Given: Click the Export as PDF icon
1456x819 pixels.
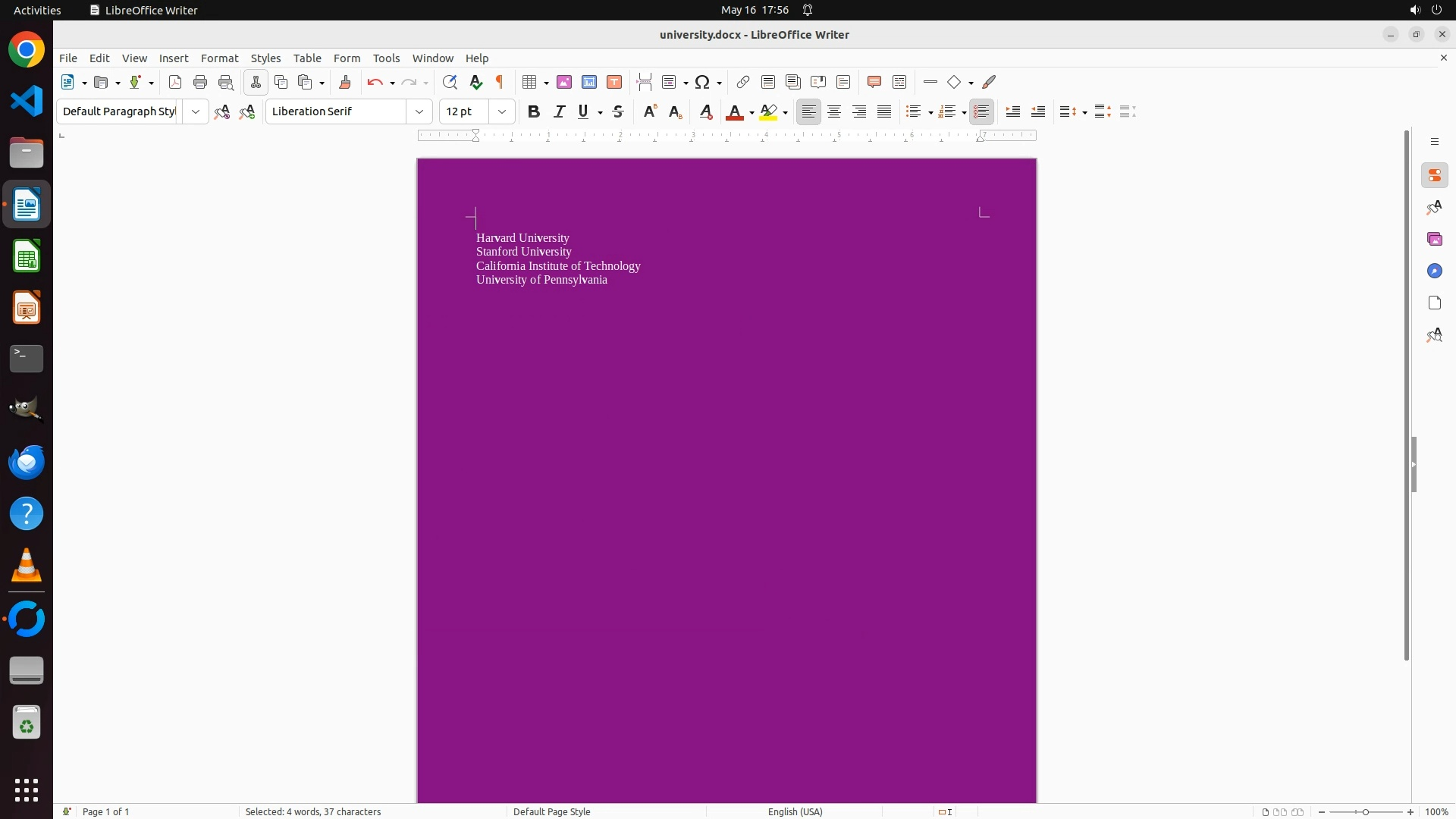Looking at the screenshot, I should (175, 82).
